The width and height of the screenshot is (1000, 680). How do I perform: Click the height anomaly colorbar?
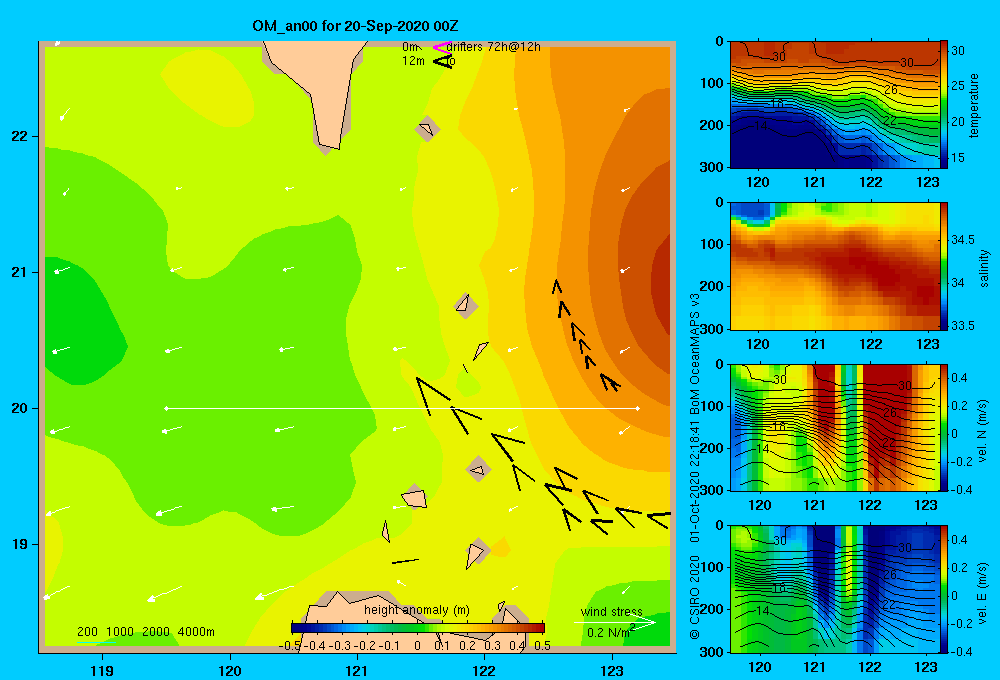pos(418,628)
